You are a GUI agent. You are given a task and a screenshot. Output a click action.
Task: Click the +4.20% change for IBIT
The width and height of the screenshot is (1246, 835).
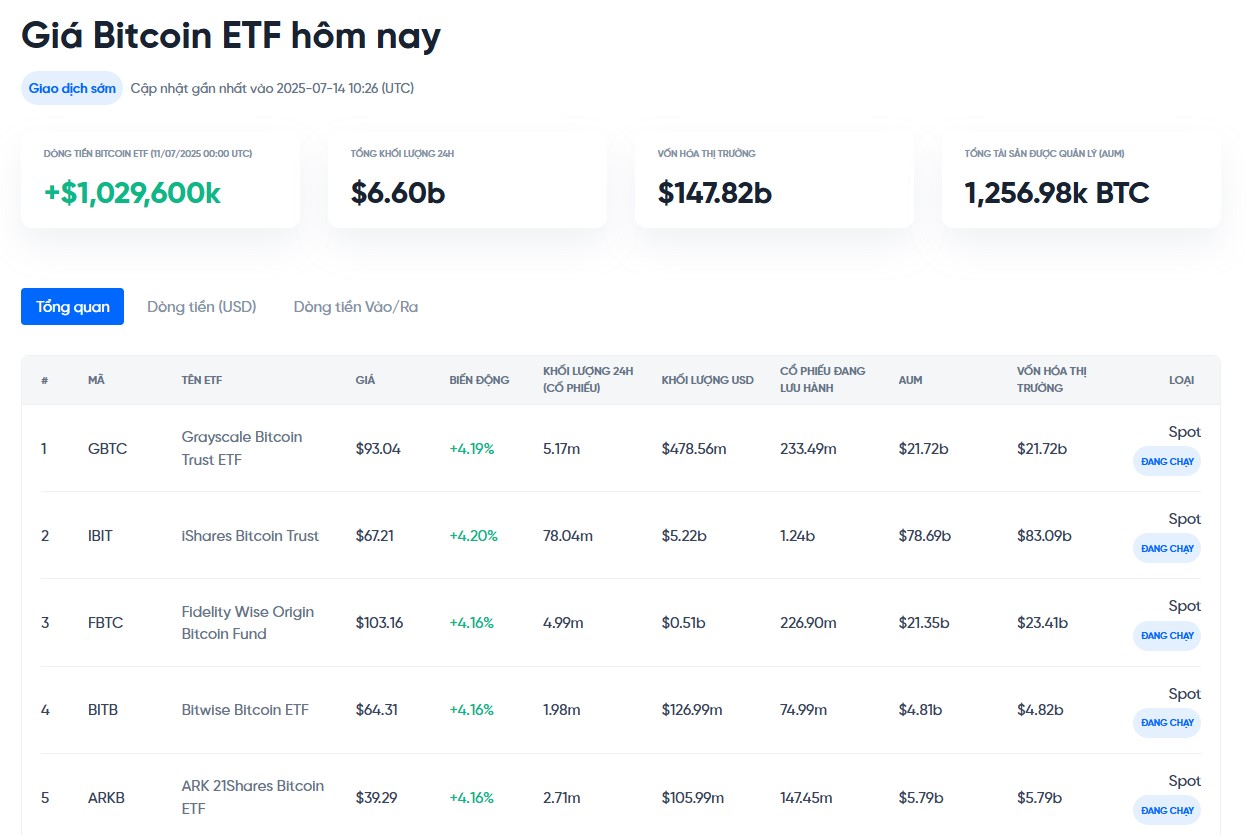pos(474,536)
